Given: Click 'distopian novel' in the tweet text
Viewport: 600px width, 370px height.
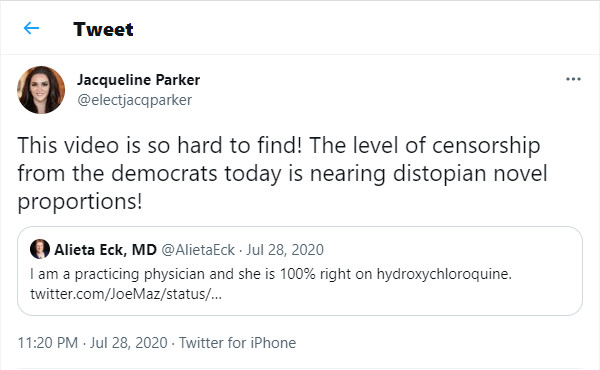Looking at the screenshot, I should [470, 173].
